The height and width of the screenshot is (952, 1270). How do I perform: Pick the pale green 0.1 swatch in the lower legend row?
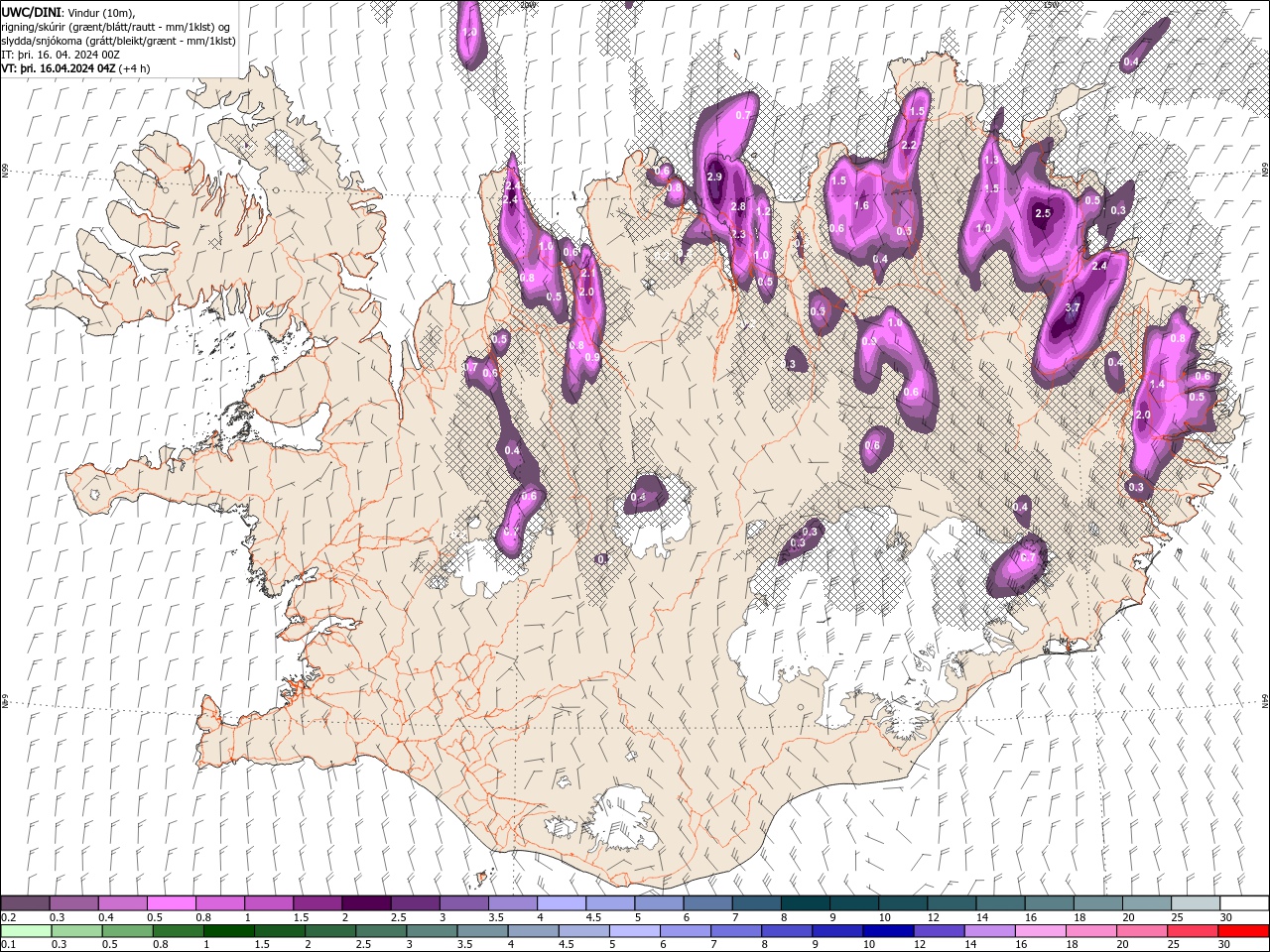26,931
